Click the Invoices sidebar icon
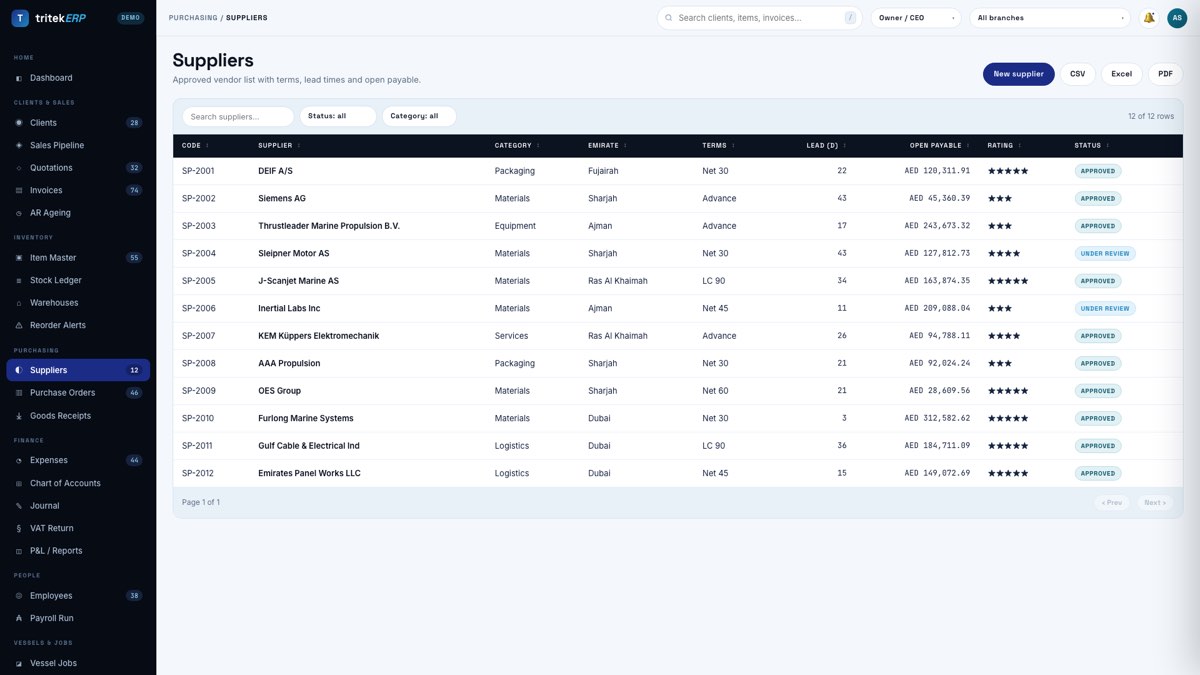This screenshot has height=675, width=1200. click(x=19, y=190)
